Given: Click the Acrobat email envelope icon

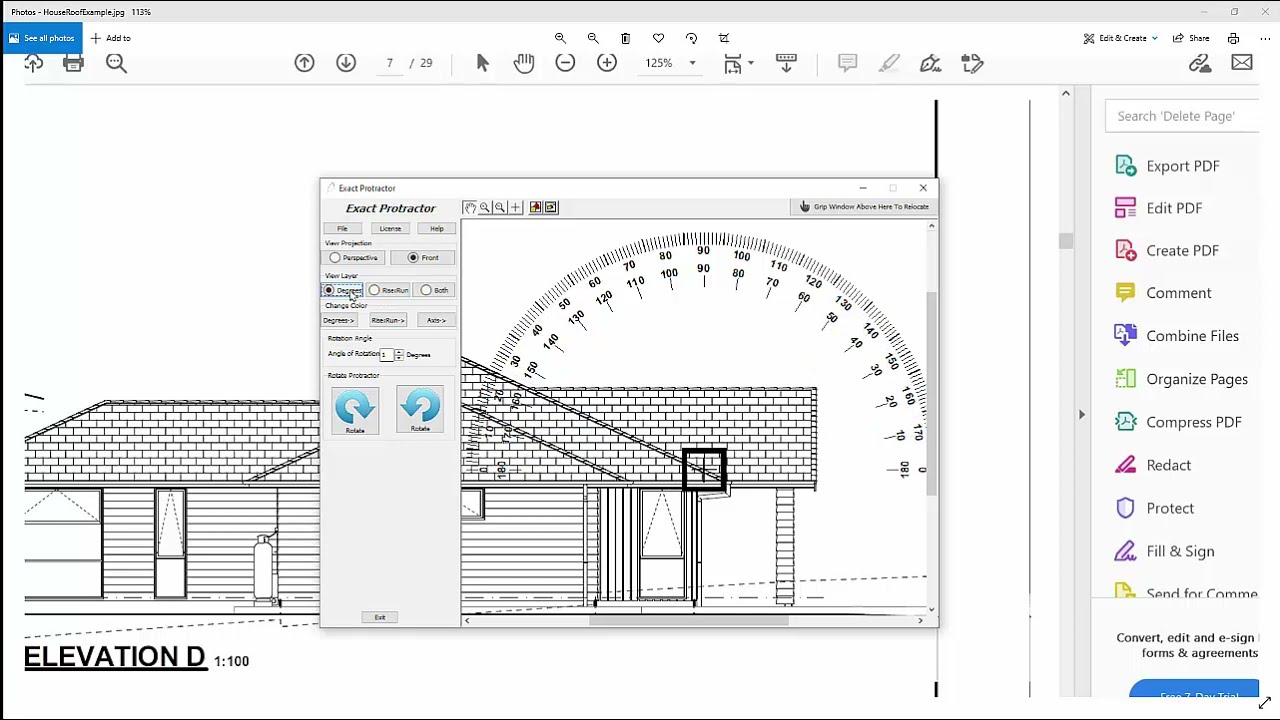Looking at the screenshot, I should click(x=1242, y=63).
